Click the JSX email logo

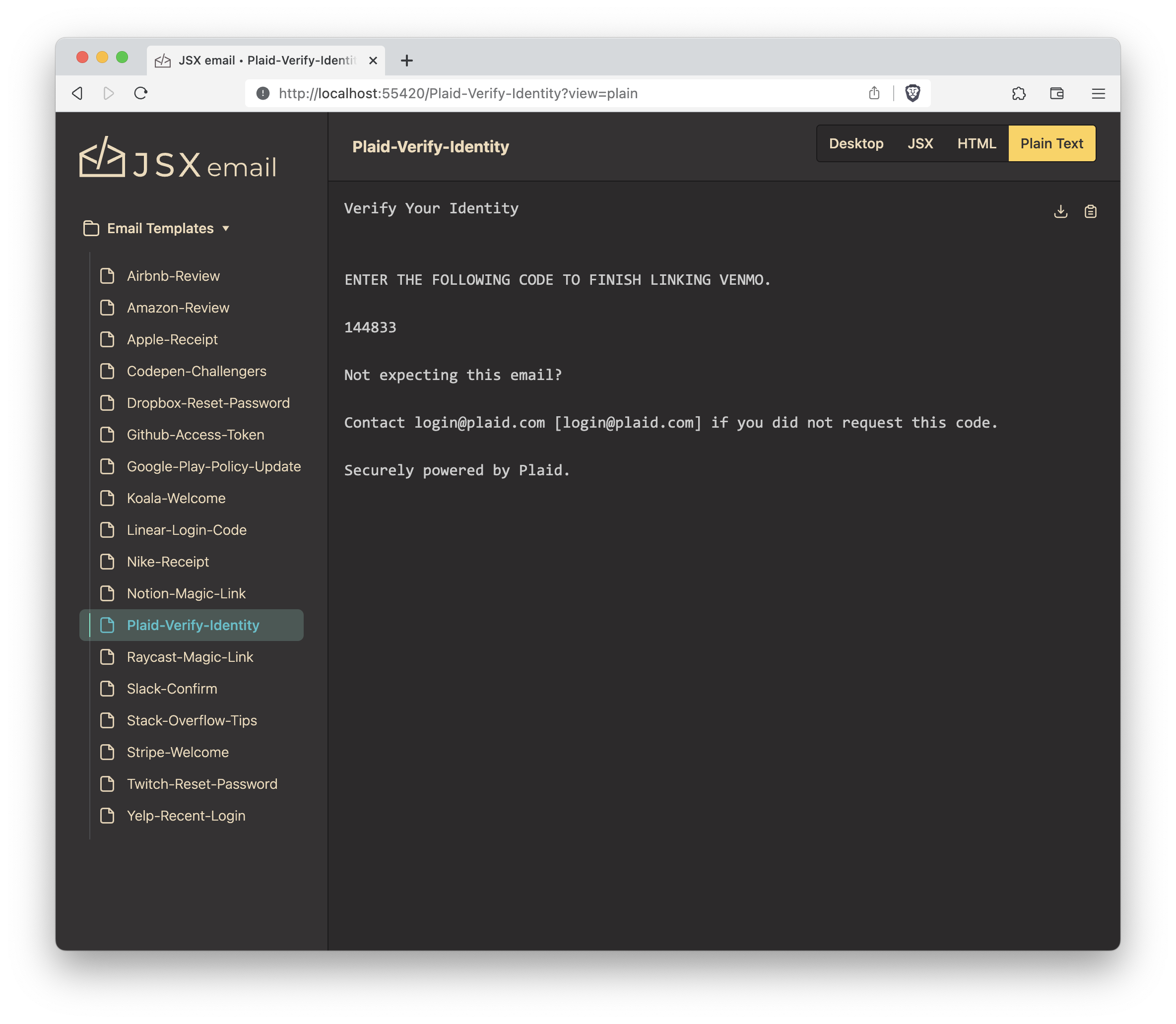(x=178, y=158)
